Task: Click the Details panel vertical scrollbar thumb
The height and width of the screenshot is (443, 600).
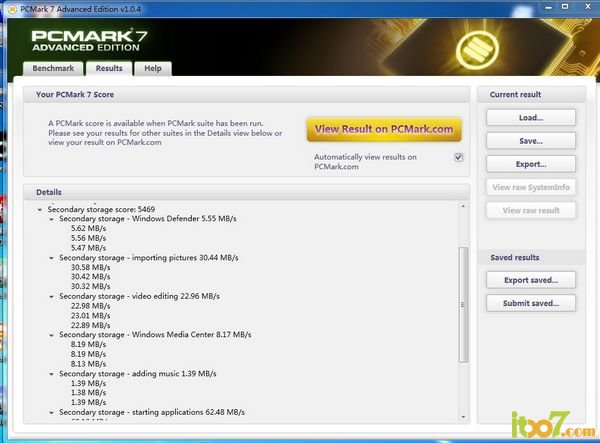Action: pyautogui.click(x=462, y=305)
